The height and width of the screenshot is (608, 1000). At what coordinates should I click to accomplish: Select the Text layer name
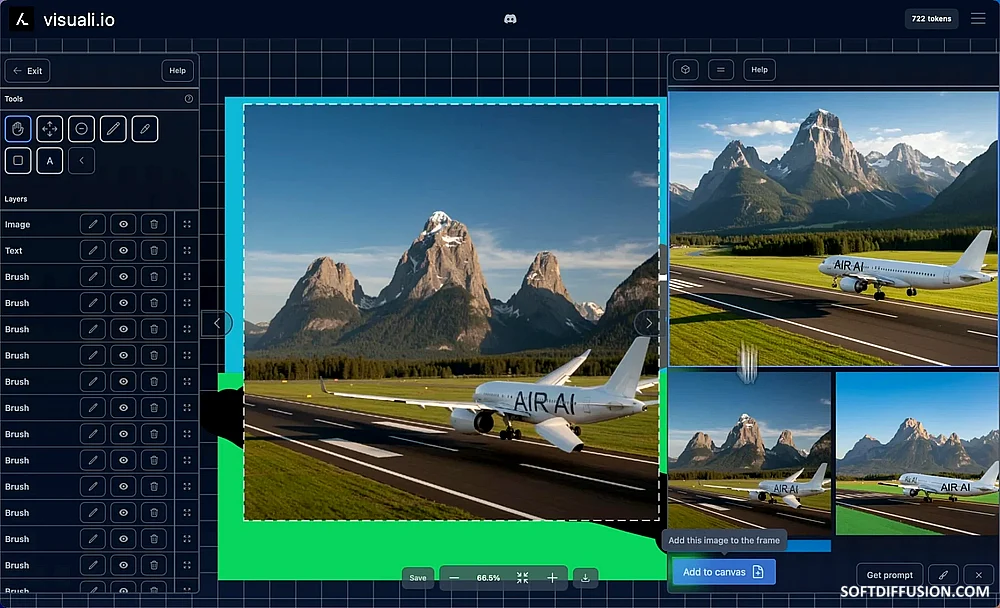click(13, 251)
